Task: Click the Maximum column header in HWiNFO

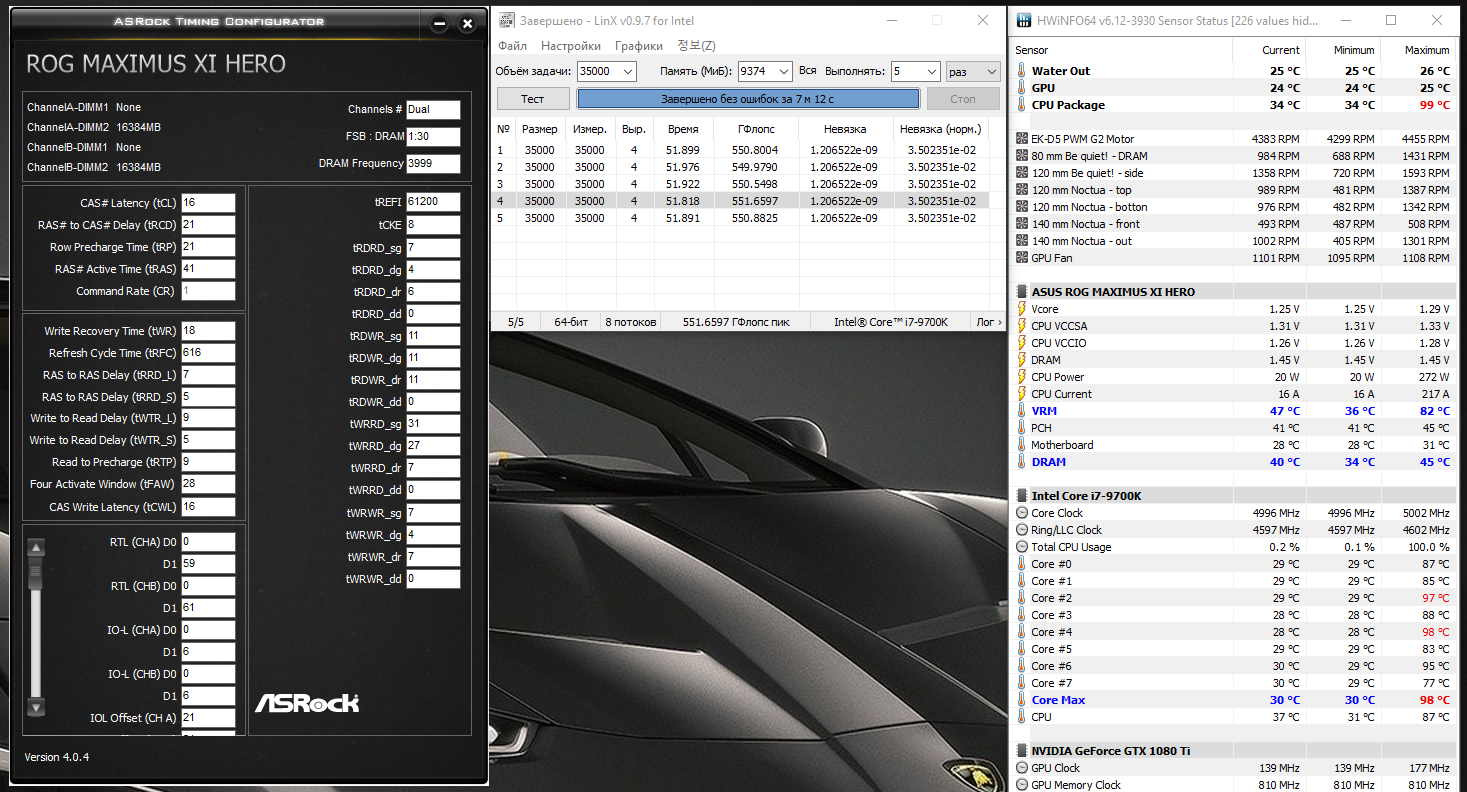Action: pyautogui.click(x=1426, y=50)
